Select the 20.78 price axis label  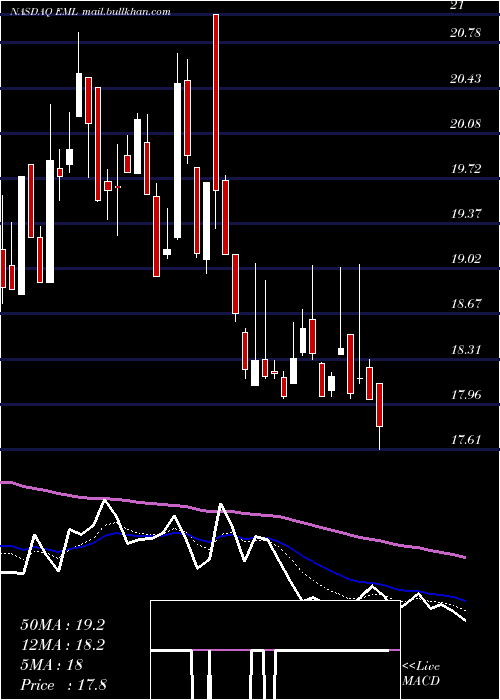tap(466, 32)
